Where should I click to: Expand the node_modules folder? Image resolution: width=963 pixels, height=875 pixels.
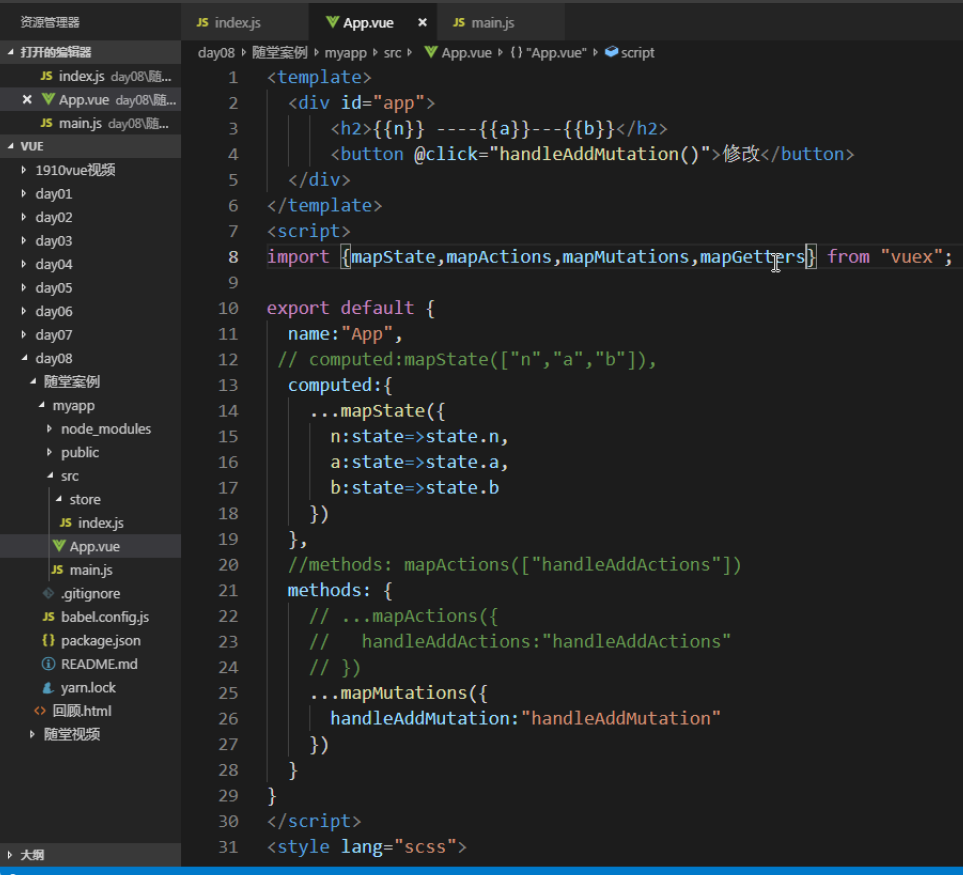tap(90, 429)
